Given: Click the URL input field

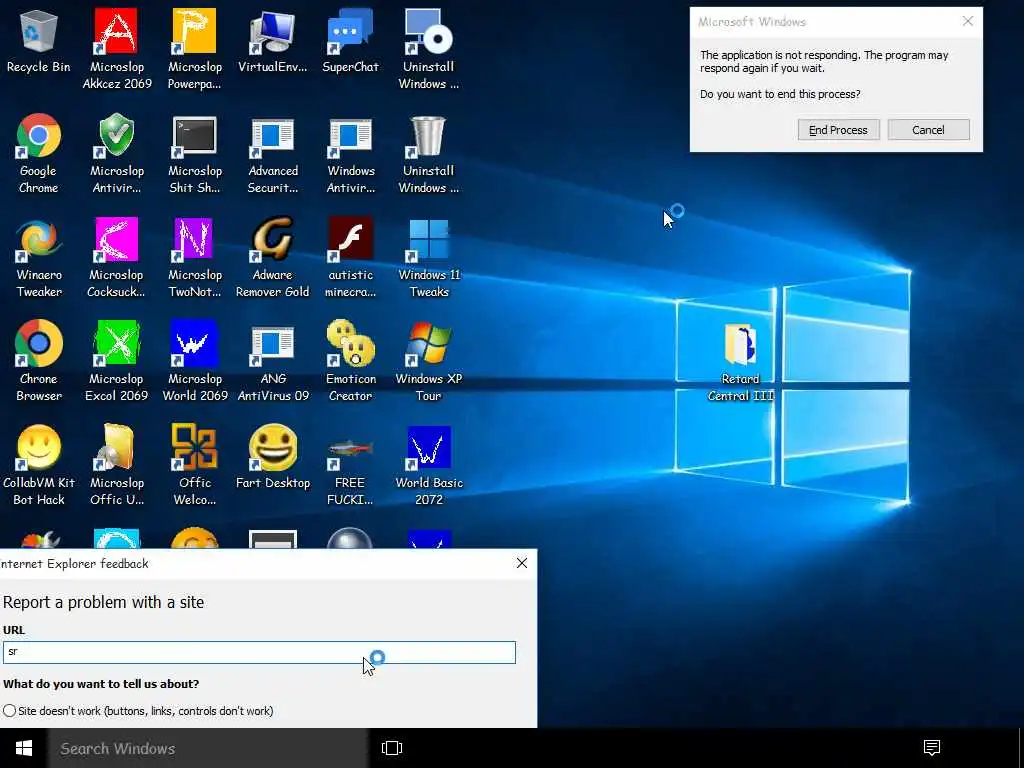Looking at the screenshot, I should pos(259,652).
